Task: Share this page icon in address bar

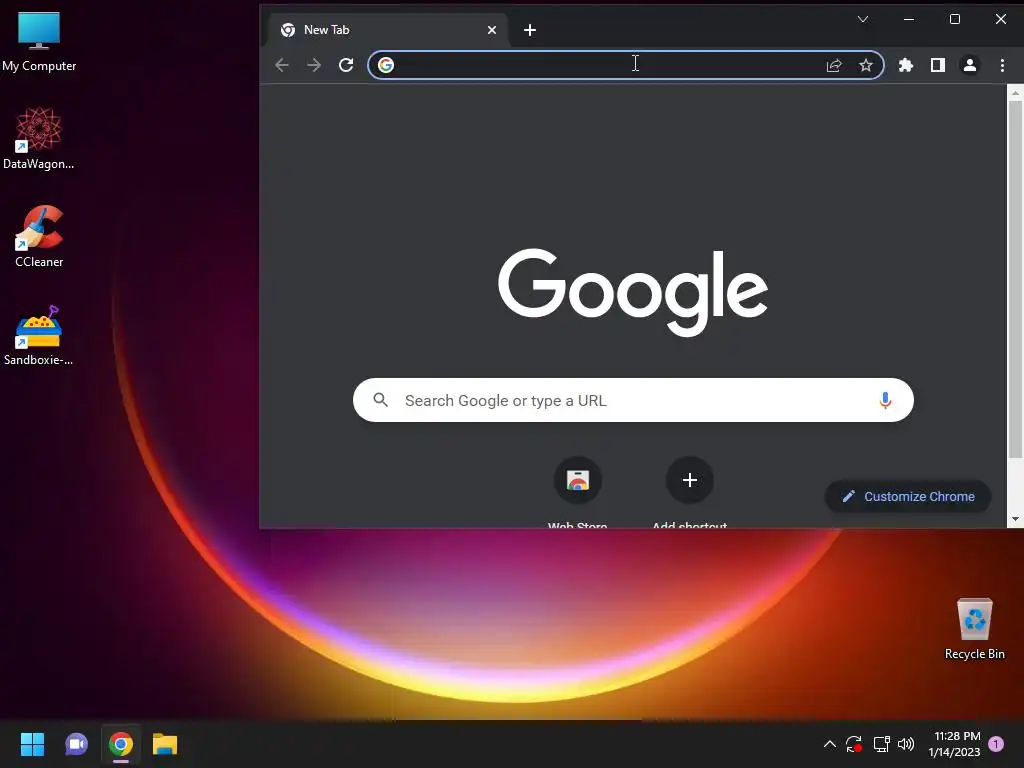Action: [834, 65]
